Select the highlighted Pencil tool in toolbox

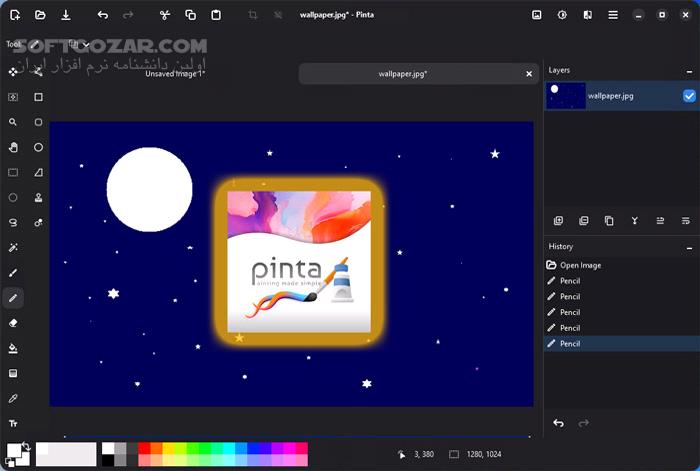13,298
